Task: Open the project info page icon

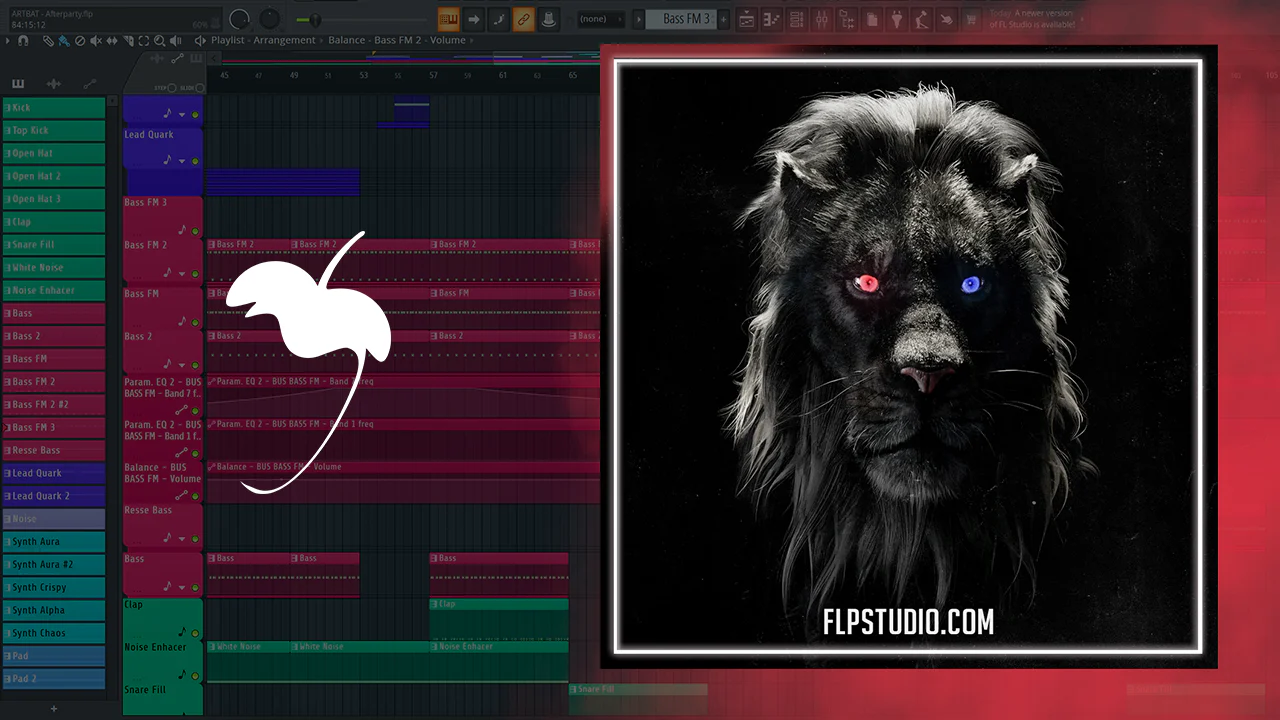Action: pos(871,19)
